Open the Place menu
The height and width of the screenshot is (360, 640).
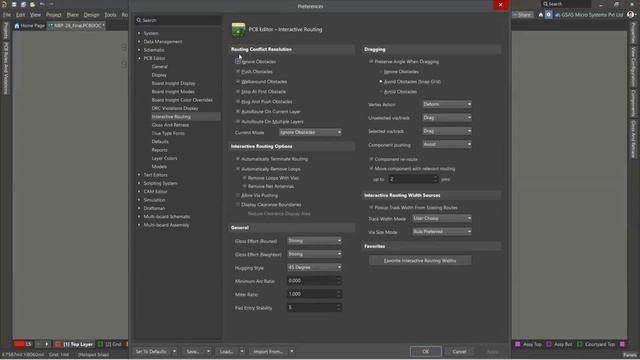point(73,15)
